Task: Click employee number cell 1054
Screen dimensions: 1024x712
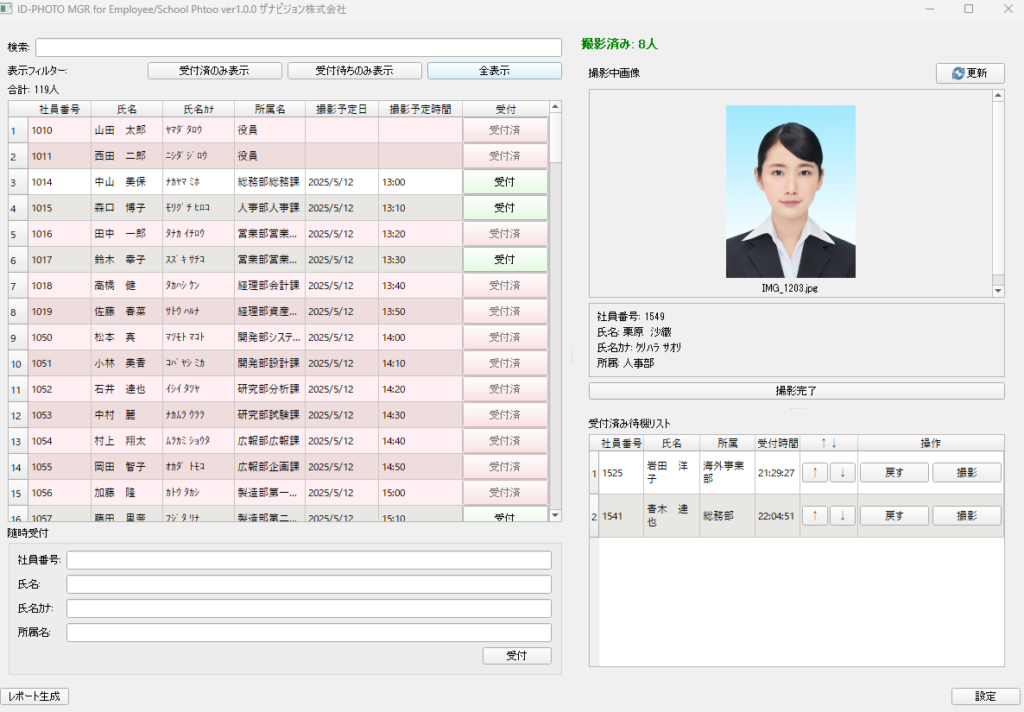Action: click(59, 441)
